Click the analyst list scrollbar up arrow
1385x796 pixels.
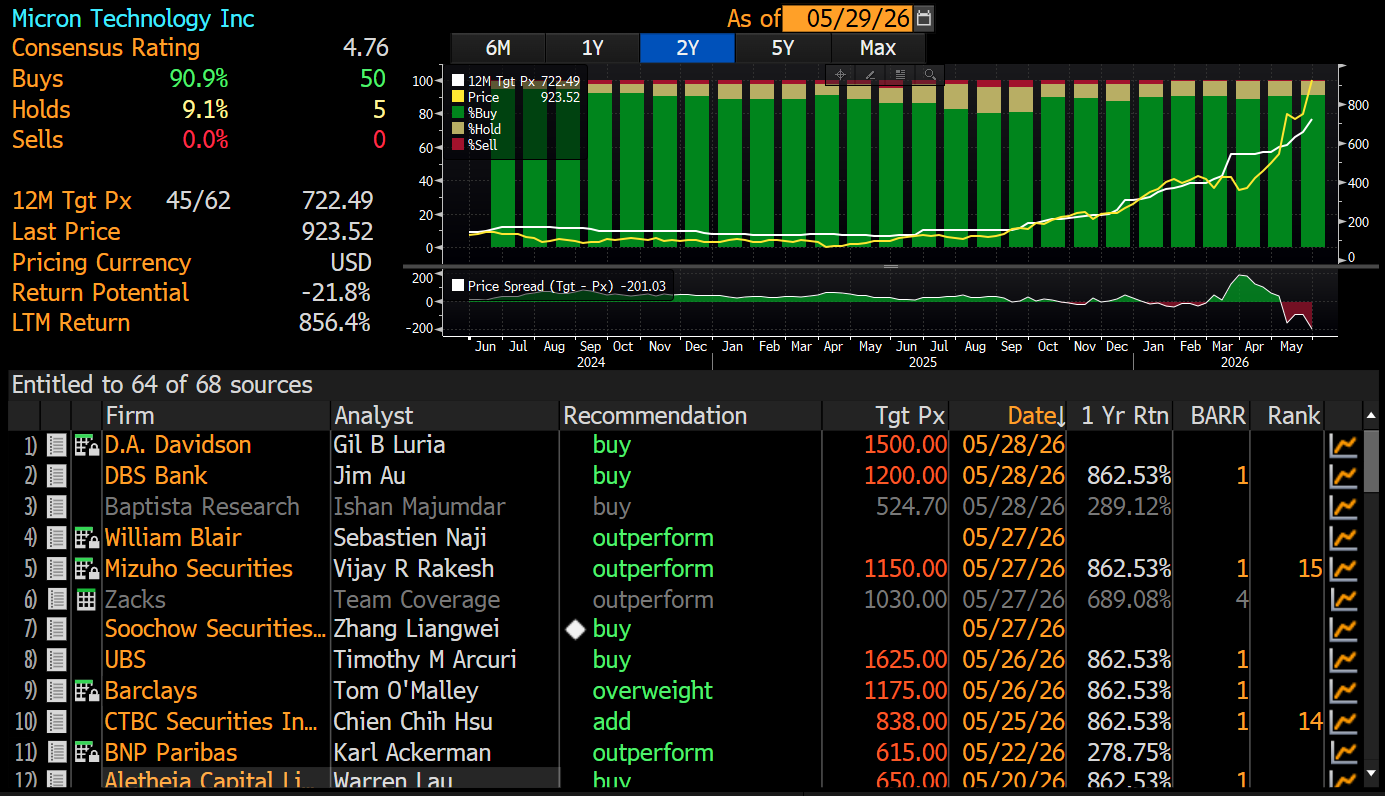click(x=1372, y=416)
